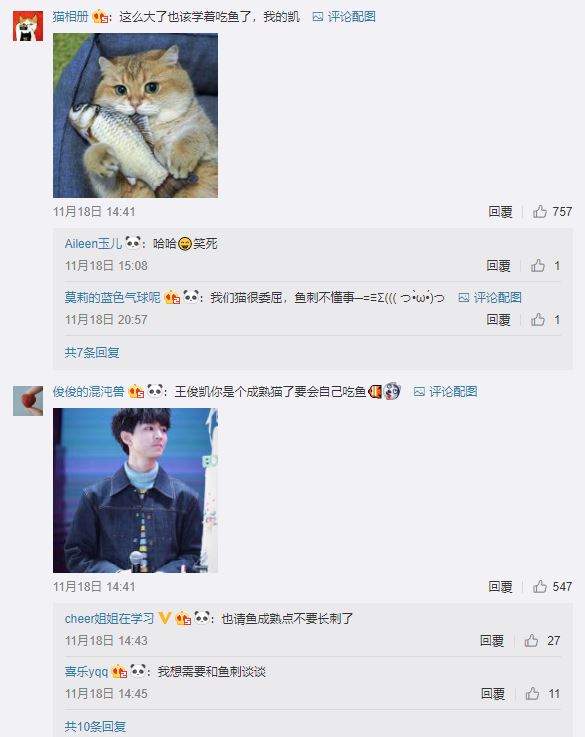This screenshot has height=737, width=585.
Task: Like the 猫相册 comment with 757 likes
Action: (540, 212)
